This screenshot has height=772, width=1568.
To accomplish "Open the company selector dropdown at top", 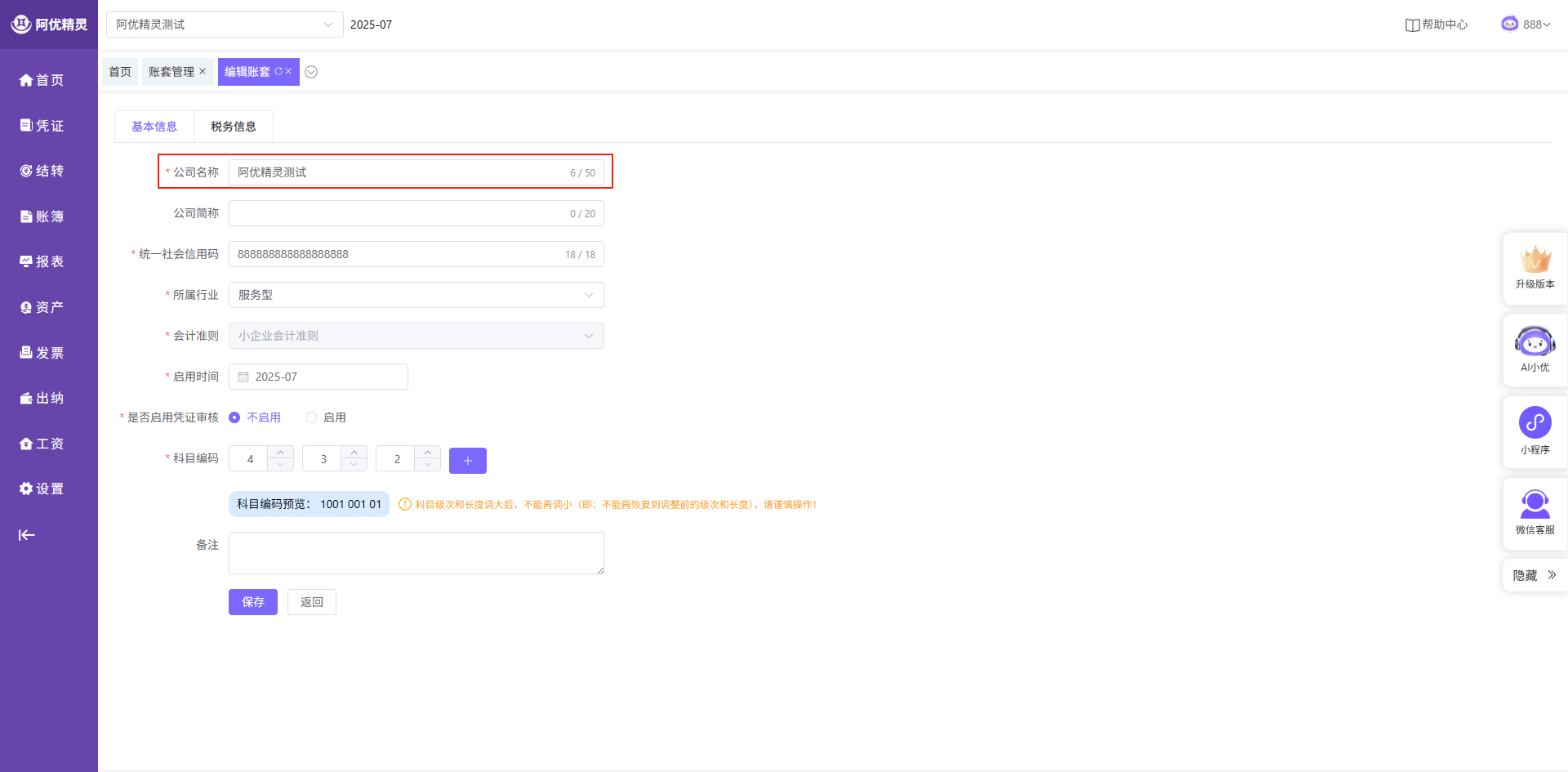I will click(225, 25).
